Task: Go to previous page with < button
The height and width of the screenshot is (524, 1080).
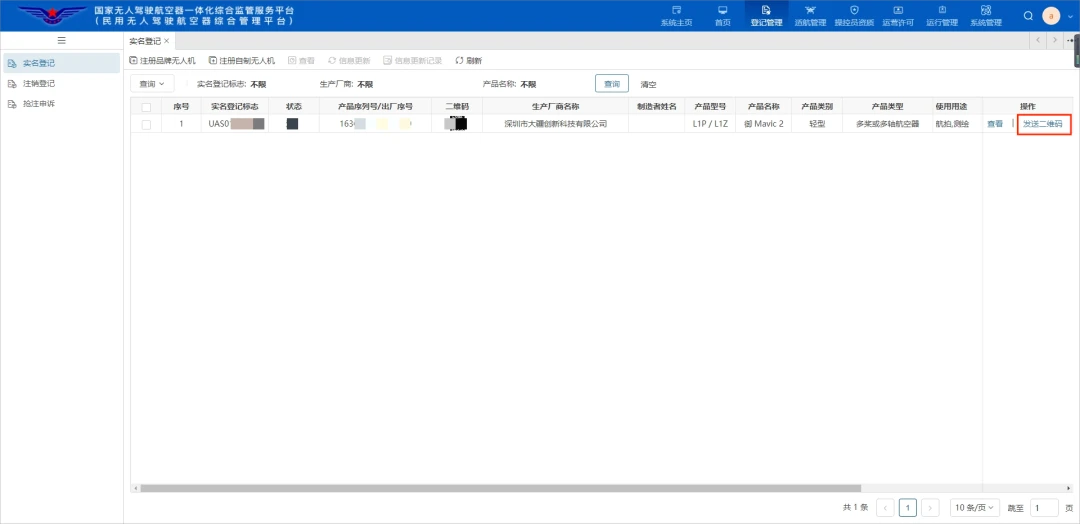Action: [885, 508]
